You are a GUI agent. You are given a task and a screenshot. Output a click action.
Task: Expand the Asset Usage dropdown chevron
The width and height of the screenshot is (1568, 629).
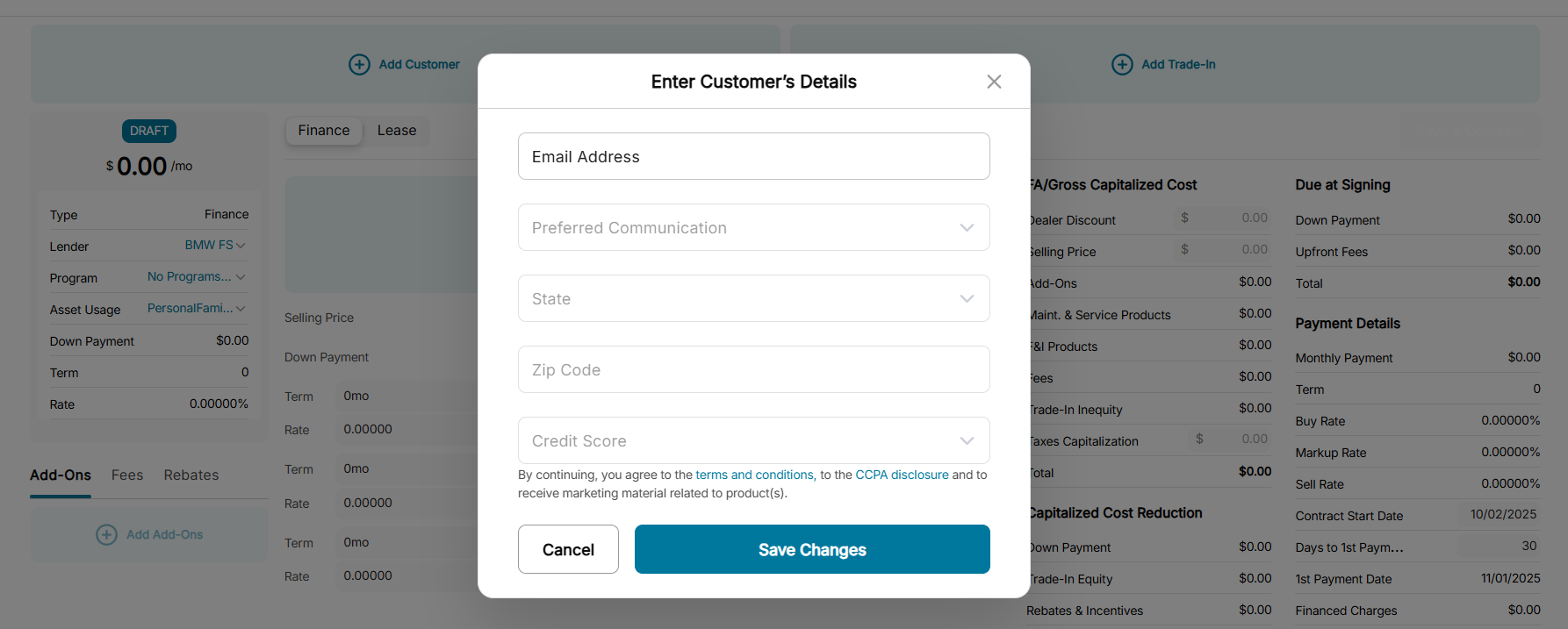point(241,309)
